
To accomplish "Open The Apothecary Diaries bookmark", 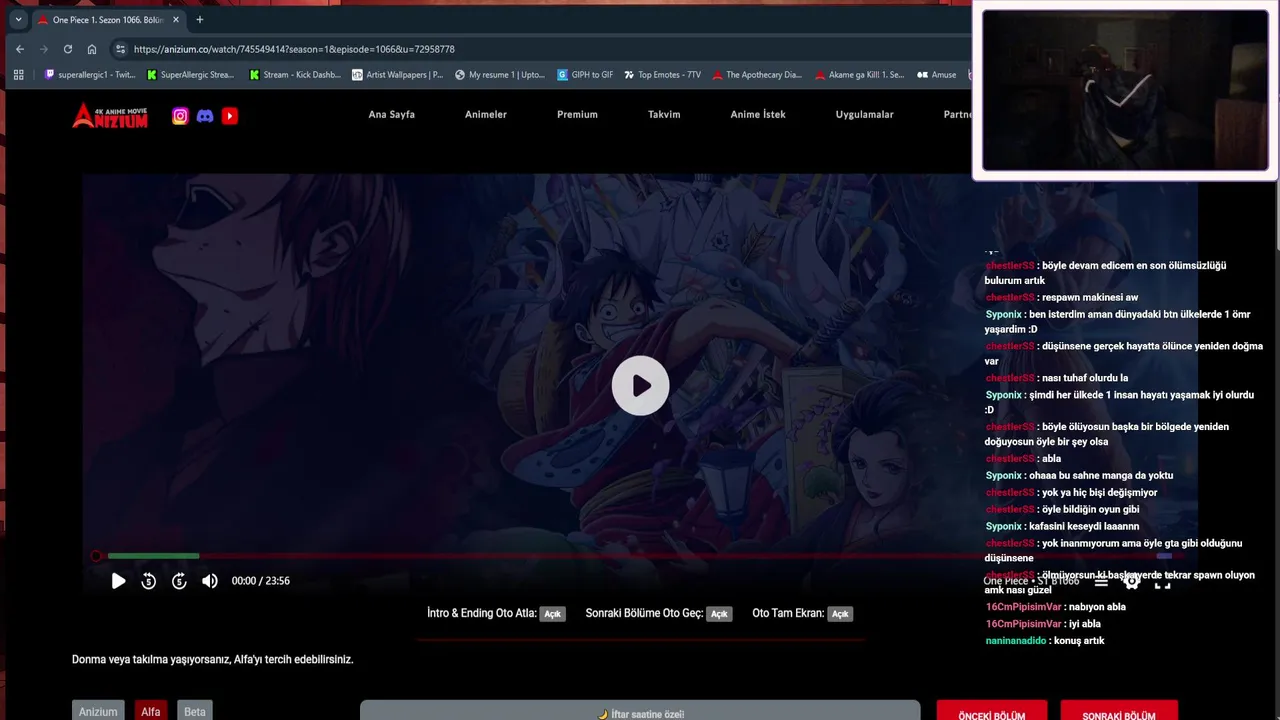I will pos(757,75).
